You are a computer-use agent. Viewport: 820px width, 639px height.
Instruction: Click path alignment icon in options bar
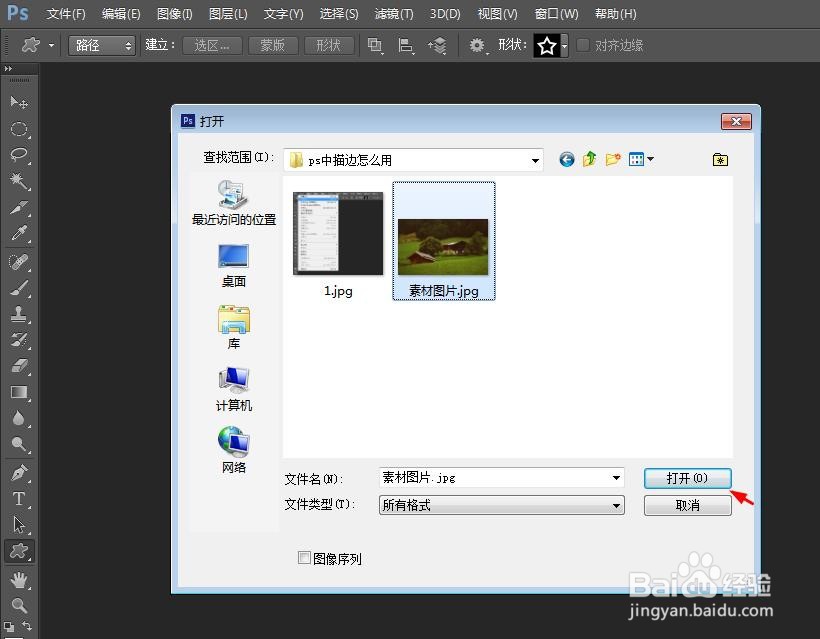pyautogui.click(x=405, y=45)
